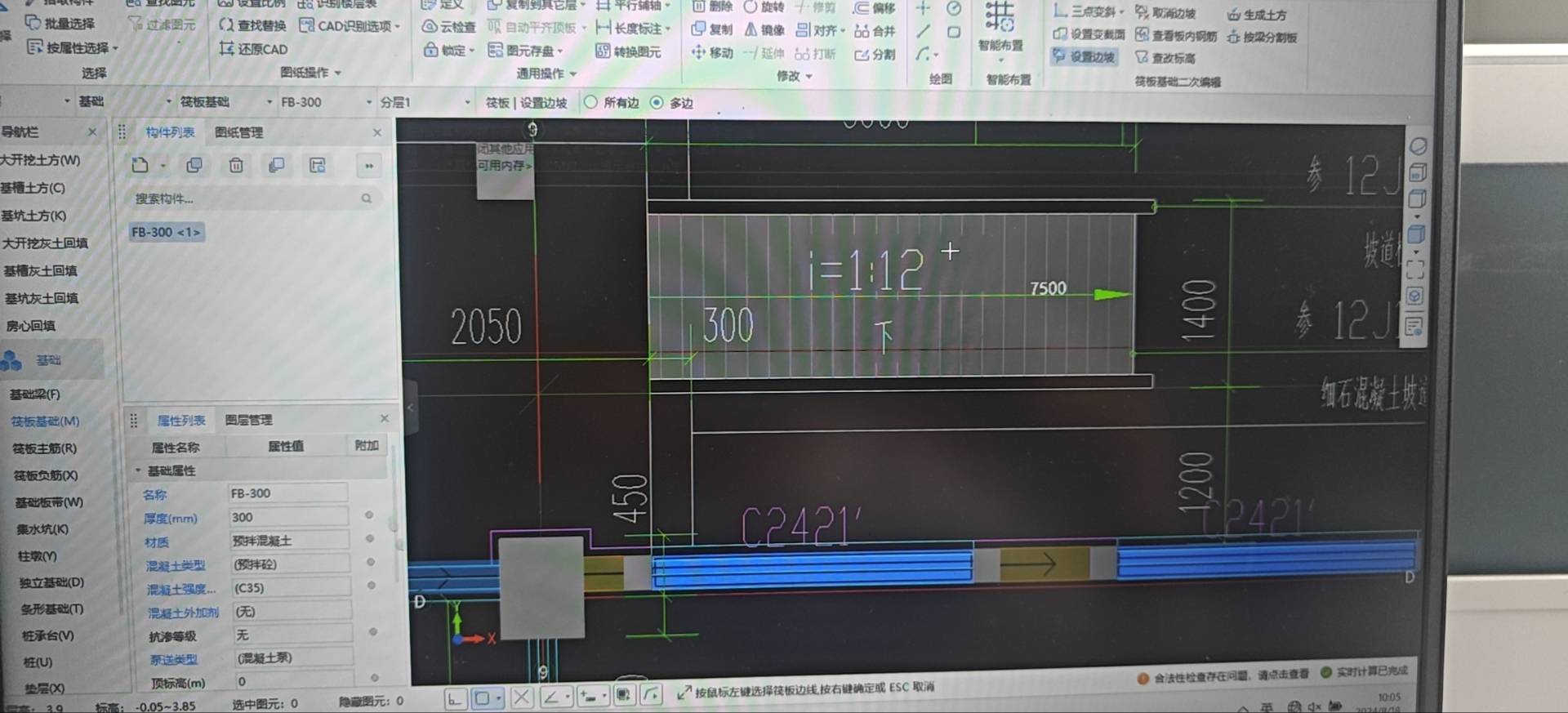Toggle the 附加 marker for 抗渗等级
Image resolution: width=1568 pixels, height=713 pixels.
click(372, 632)
